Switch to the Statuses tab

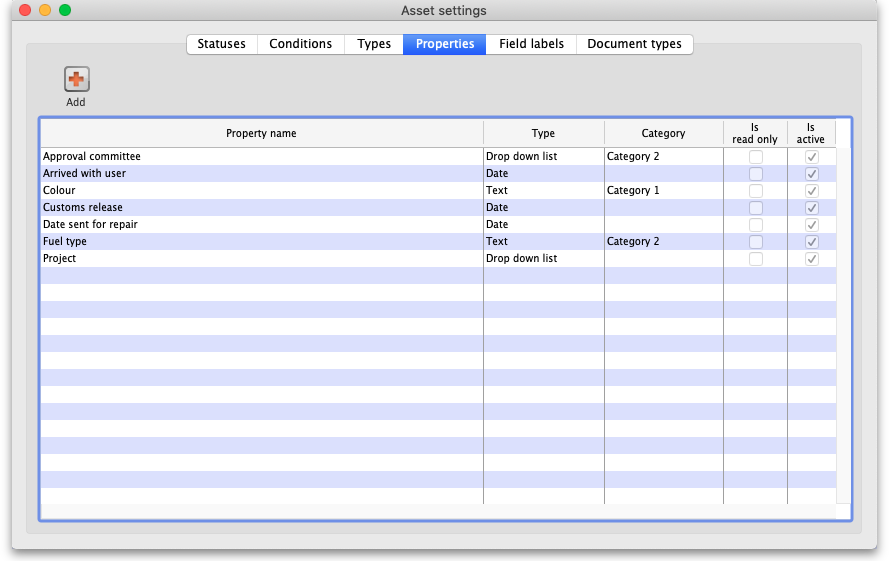(221, 44)
